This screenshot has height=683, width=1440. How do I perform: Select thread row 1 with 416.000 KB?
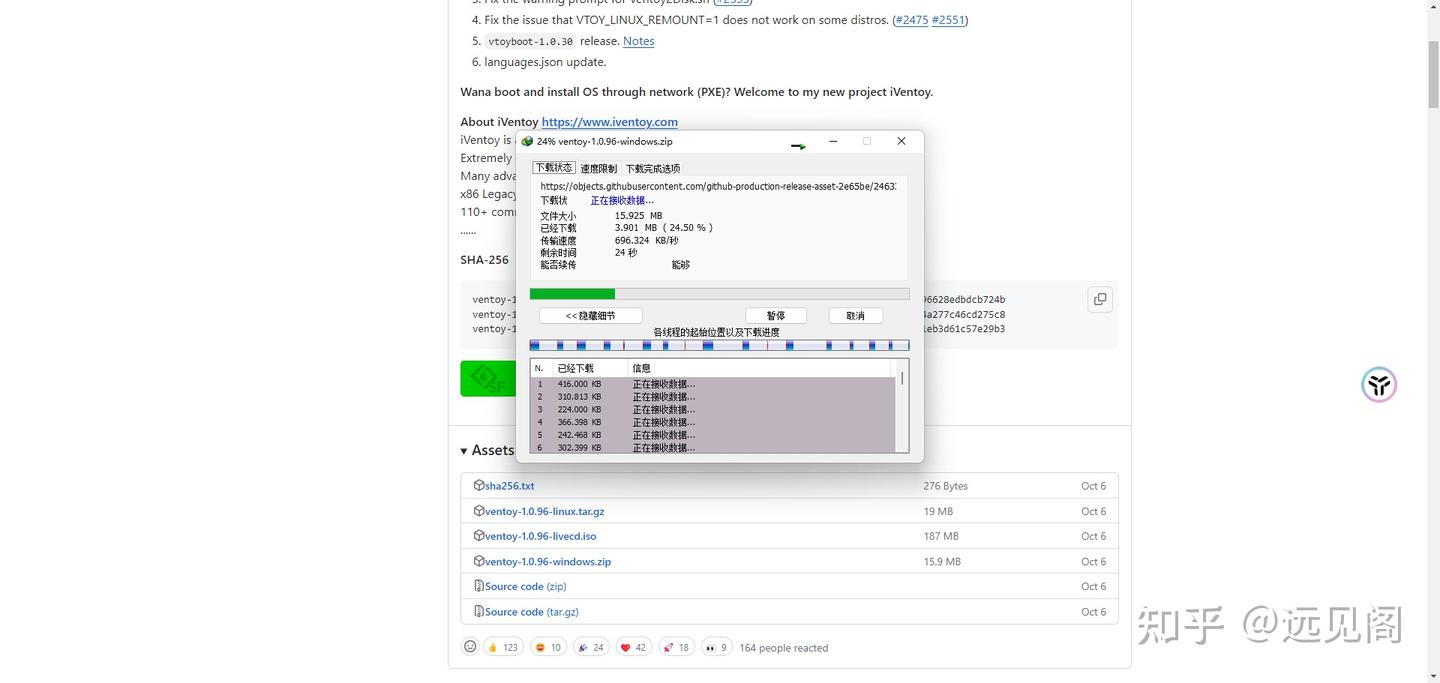coord(711,384)
